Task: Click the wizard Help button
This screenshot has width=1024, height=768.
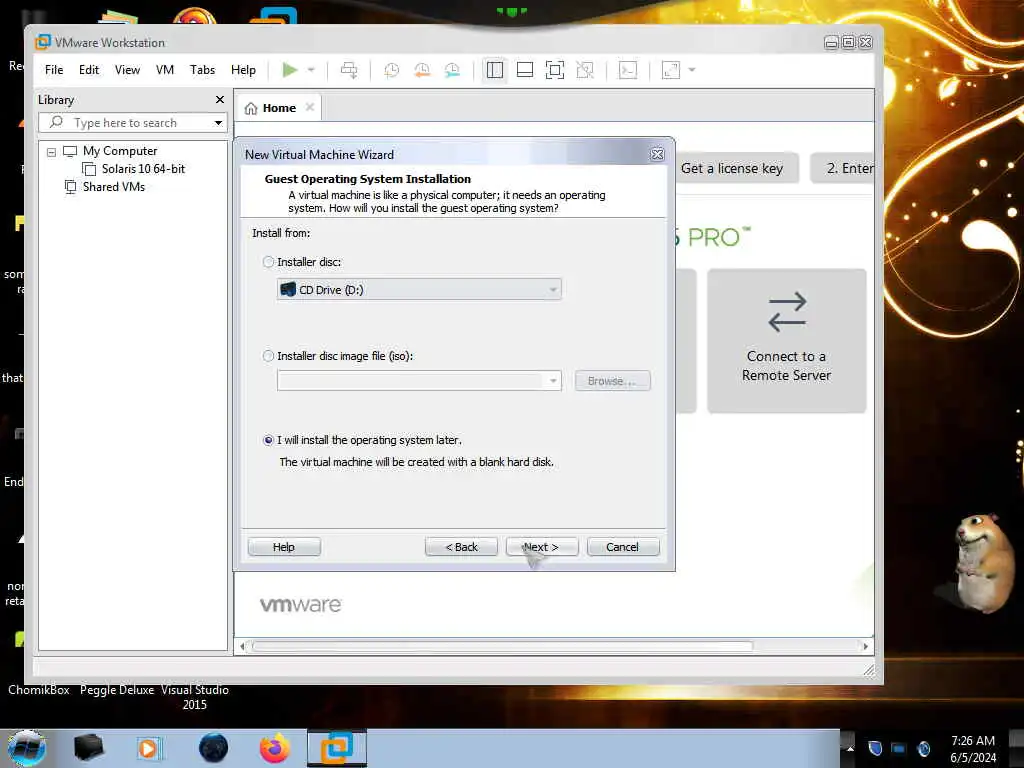Action: click(x=284, y=547)
